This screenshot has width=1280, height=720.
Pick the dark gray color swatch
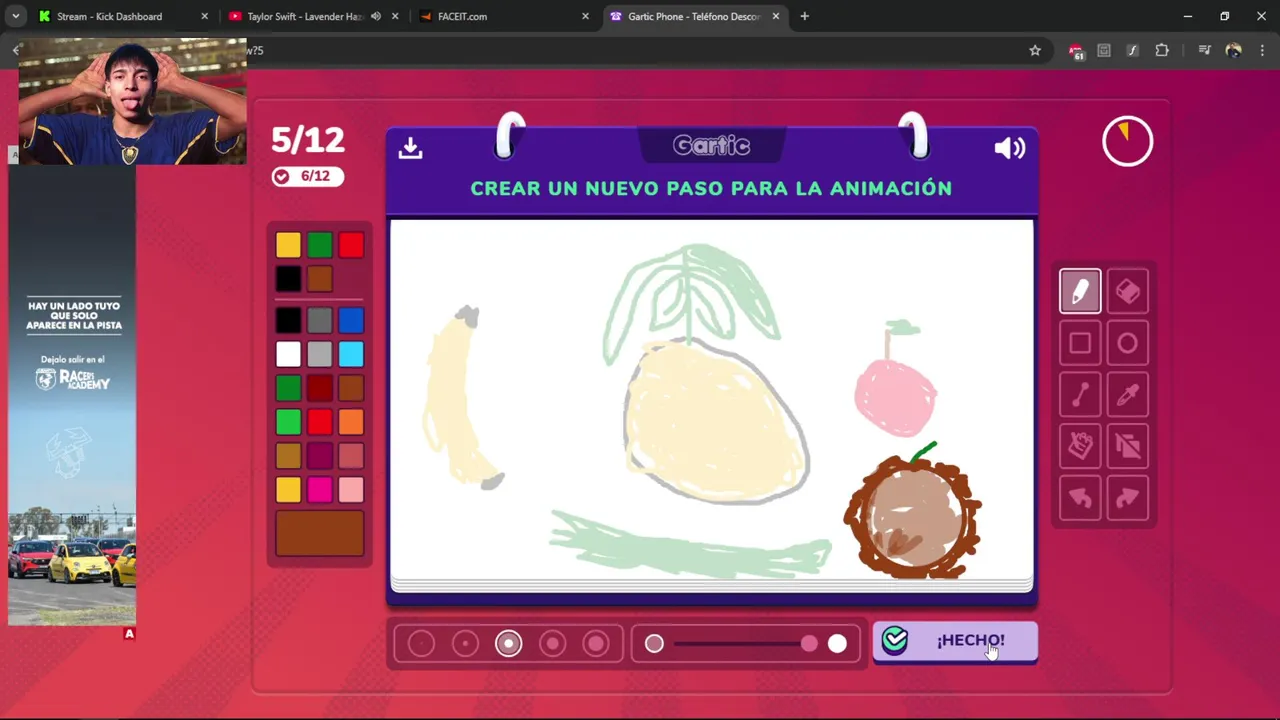[x=319, y=320]
